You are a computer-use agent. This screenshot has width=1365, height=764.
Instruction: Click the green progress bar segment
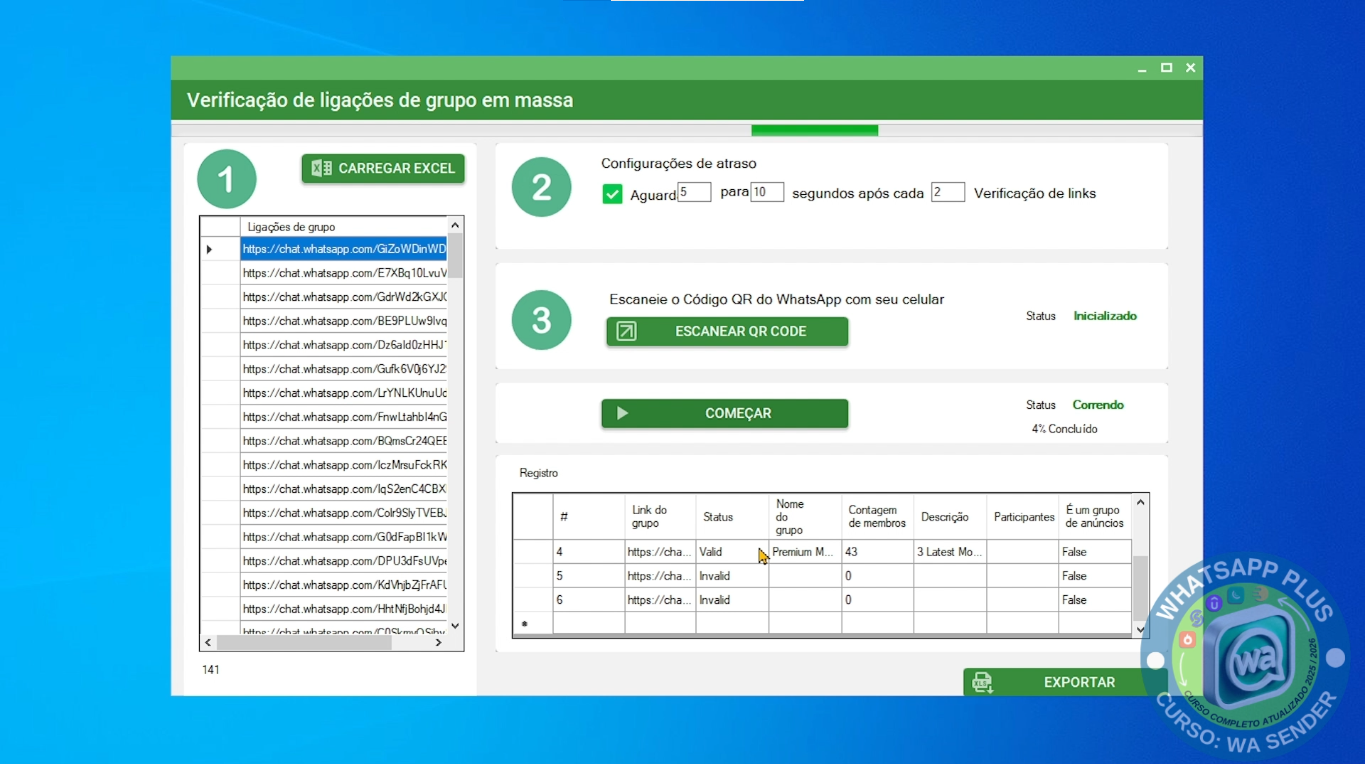(815, 130)
